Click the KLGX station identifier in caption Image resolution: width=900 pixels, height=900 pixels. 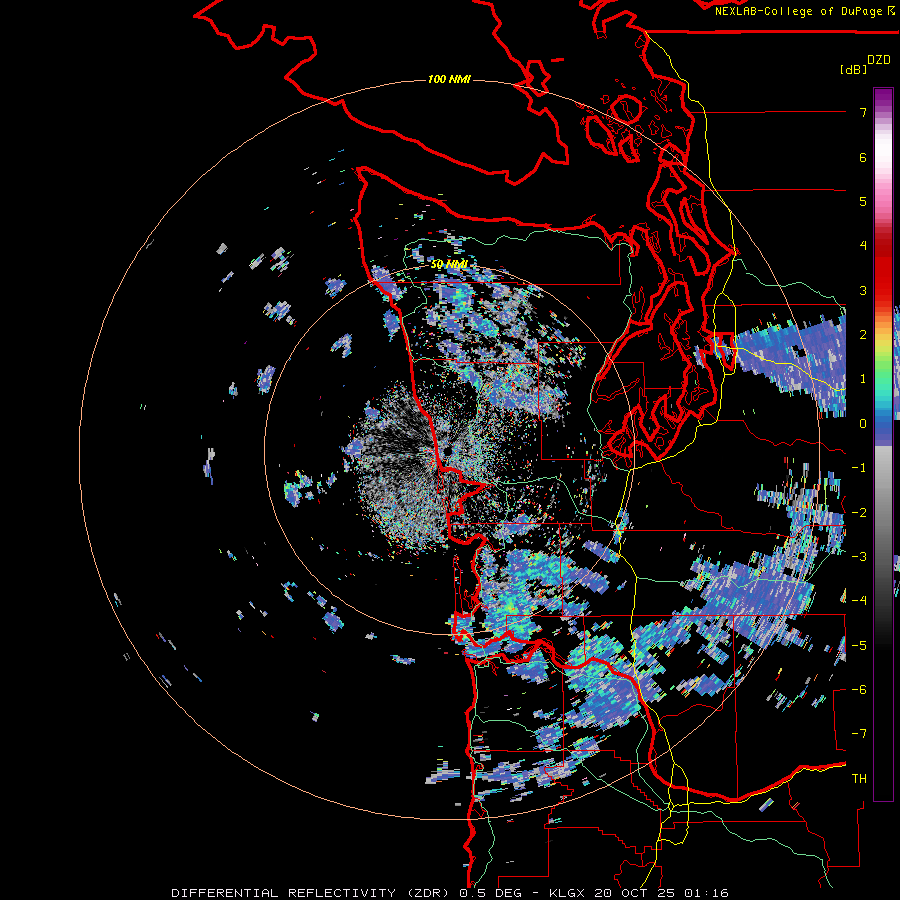[569, 893]
